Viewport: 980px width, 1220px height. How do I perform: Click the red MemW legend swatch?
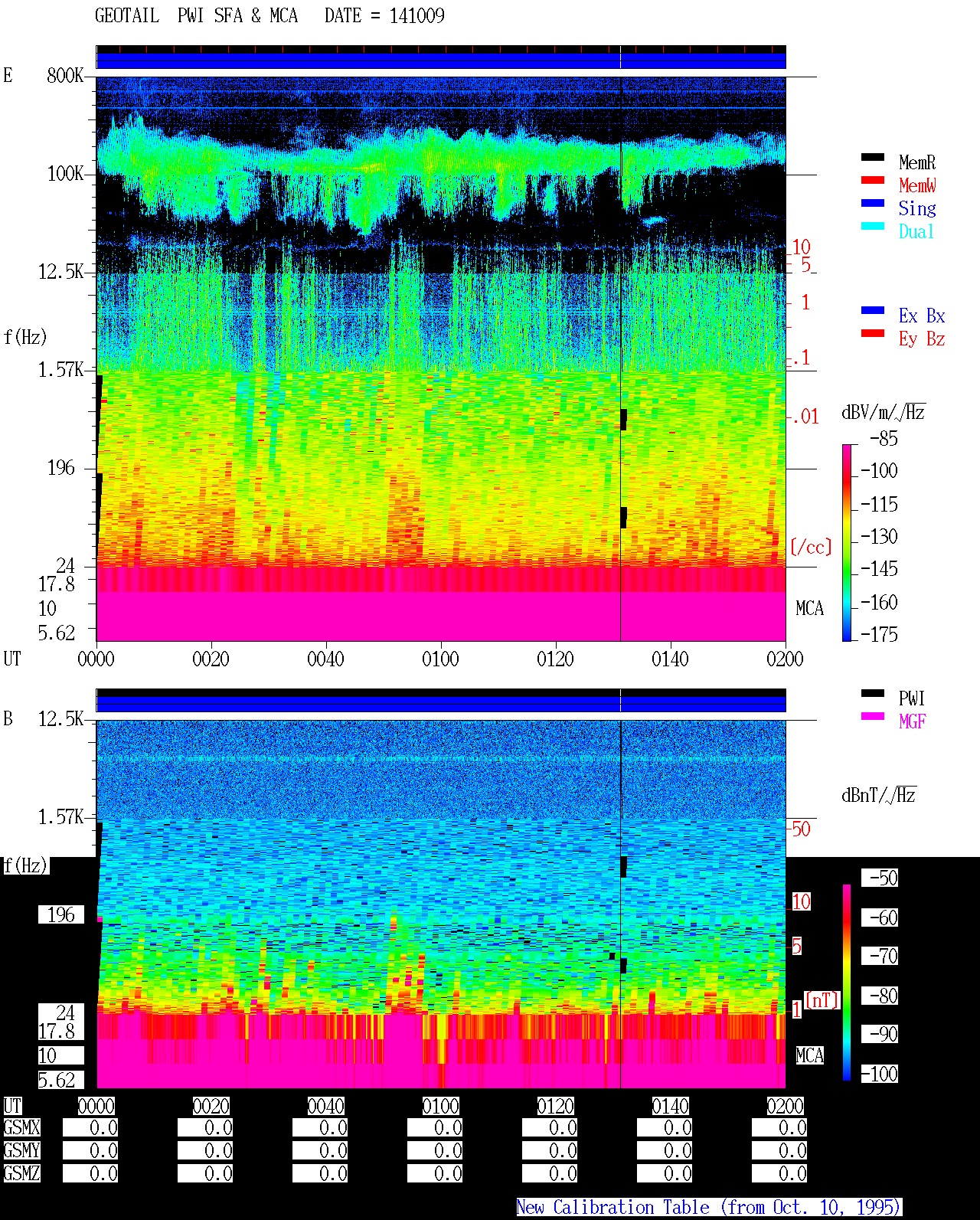coord(873,180)
